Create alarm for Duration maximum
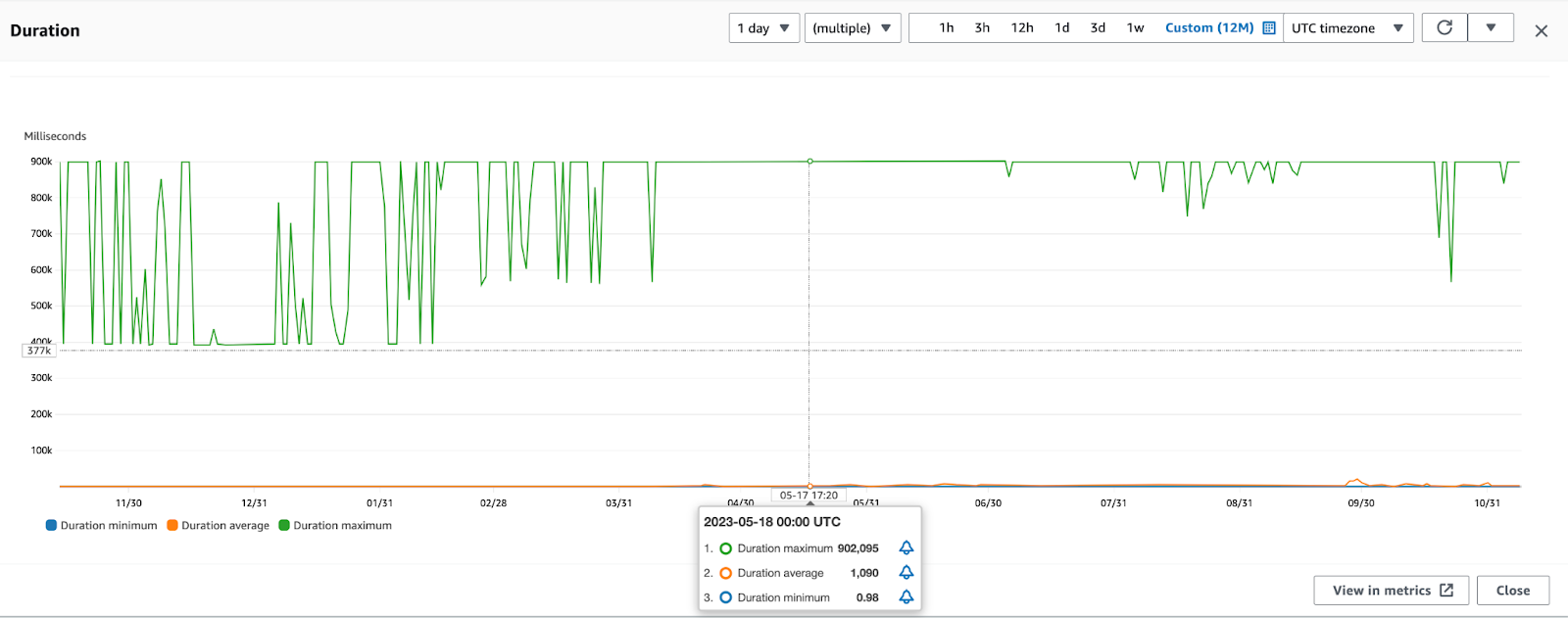Screen dimensions: 1568x618 coord(906,547)
